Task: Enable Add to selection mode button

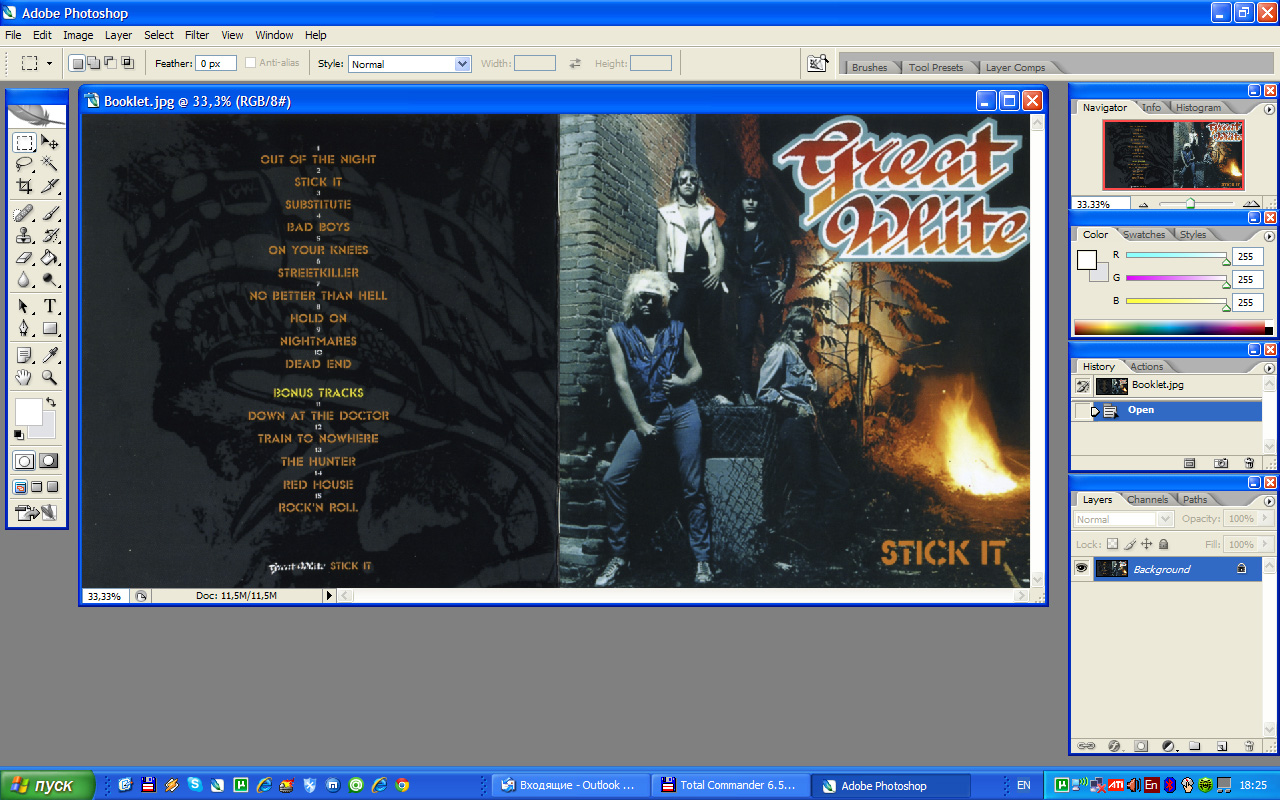Action: 93,63
